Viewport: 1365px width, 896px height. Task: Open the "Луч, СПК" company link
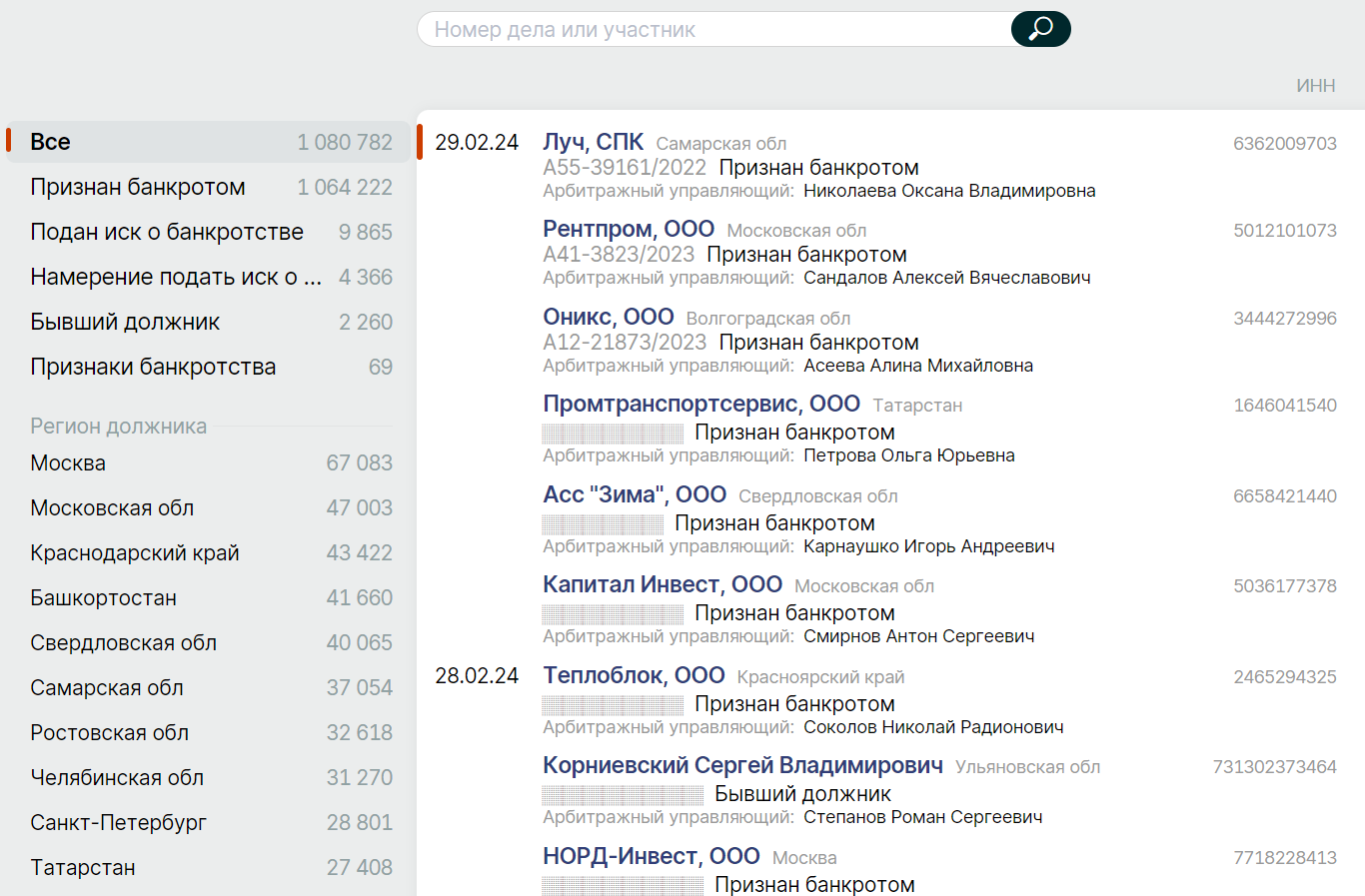[x=593, y=142]
